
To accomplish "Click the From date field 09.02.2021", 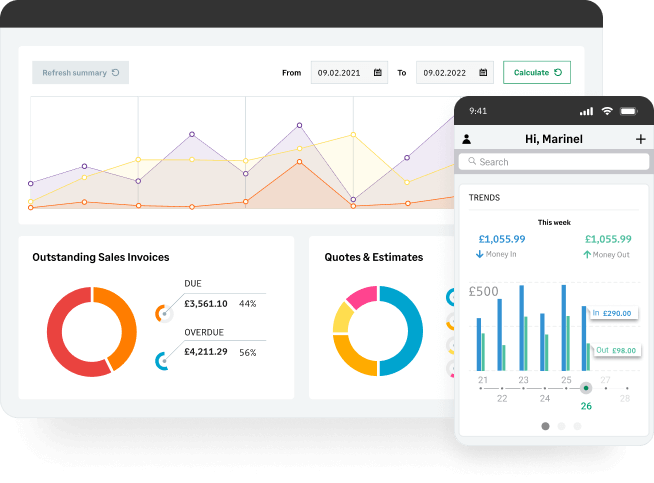I will pyautogui.click(x=349, y=73).
